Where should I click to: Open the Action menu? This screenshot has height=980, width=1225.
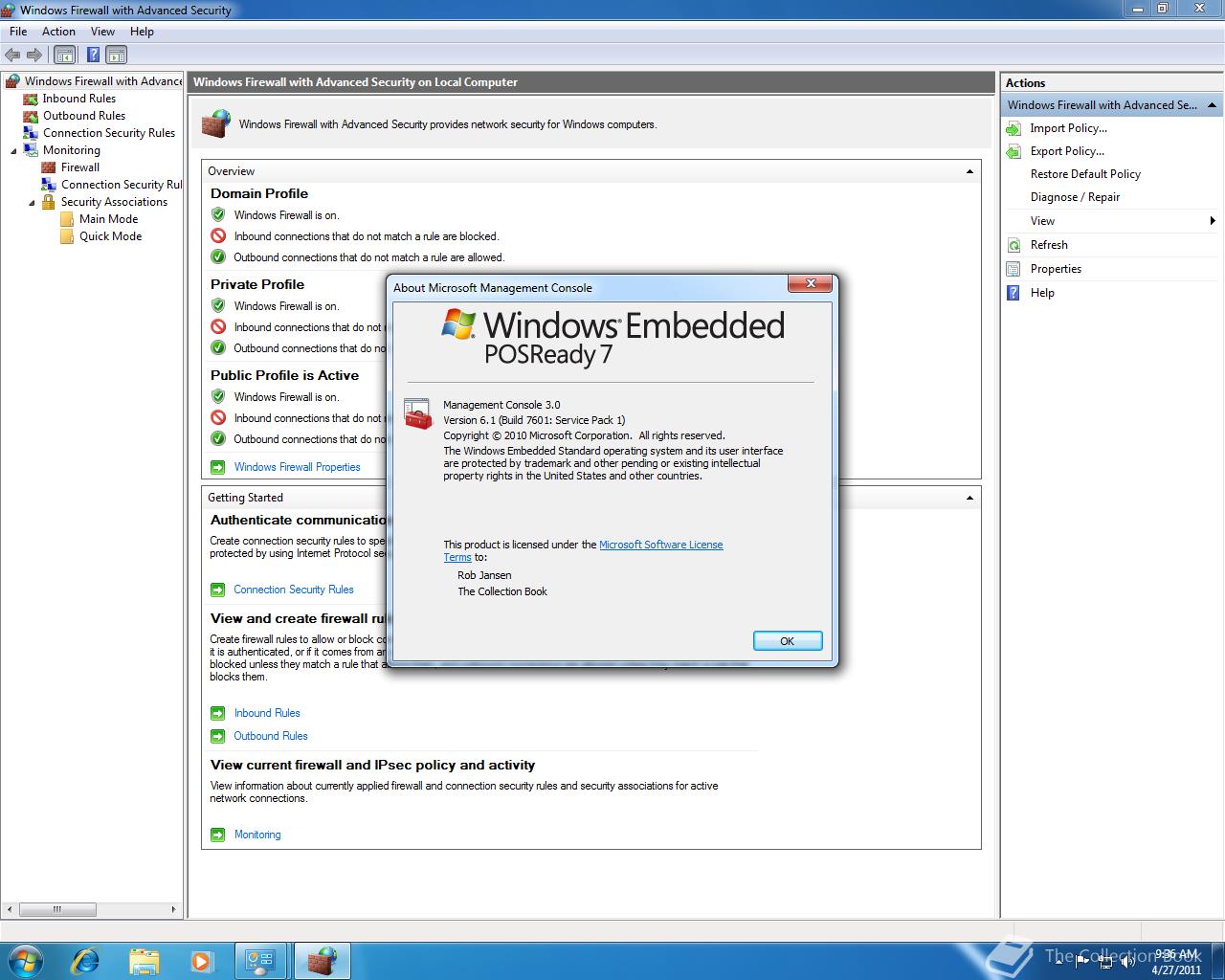58,31
